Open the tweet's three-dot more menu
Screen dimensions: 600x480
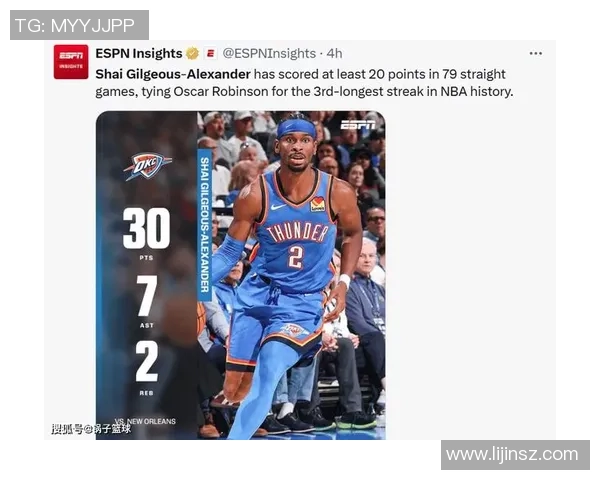[535, 53]
